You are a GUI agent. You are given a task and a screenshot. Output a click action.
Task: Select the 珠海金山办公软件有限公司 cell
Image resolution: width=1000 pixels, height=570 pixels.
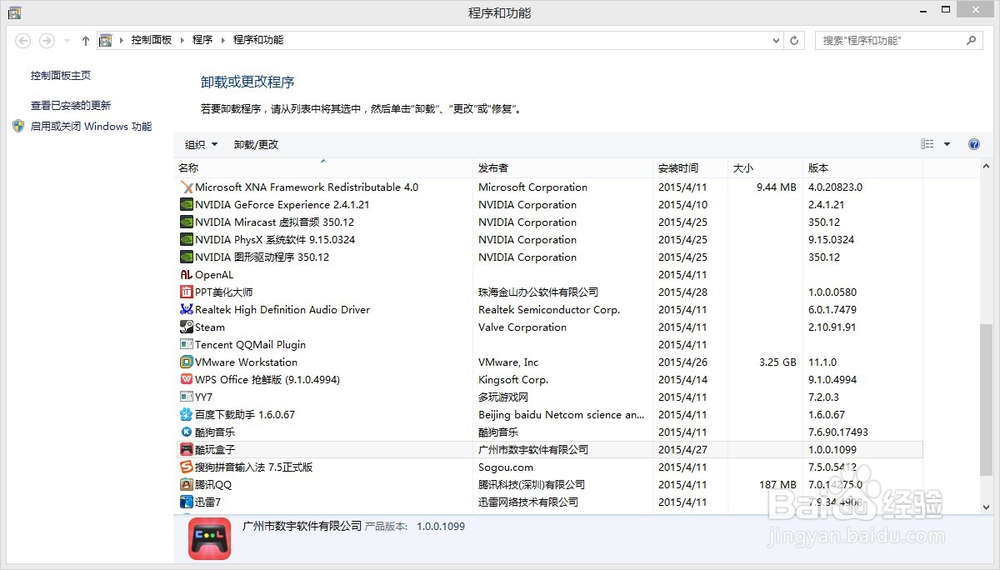[538, 292]
